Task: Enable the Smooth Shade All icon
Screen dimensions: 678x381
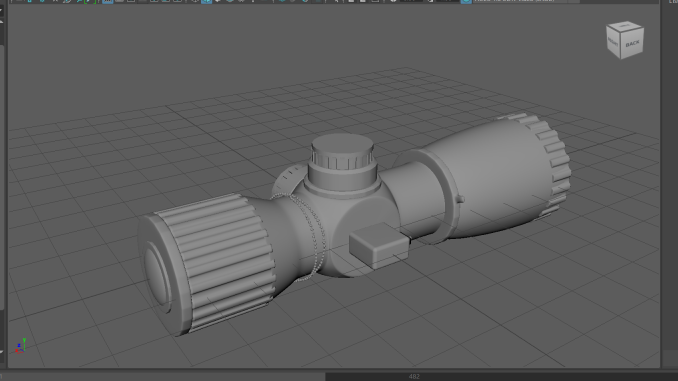Action: [x=206, y=1]
